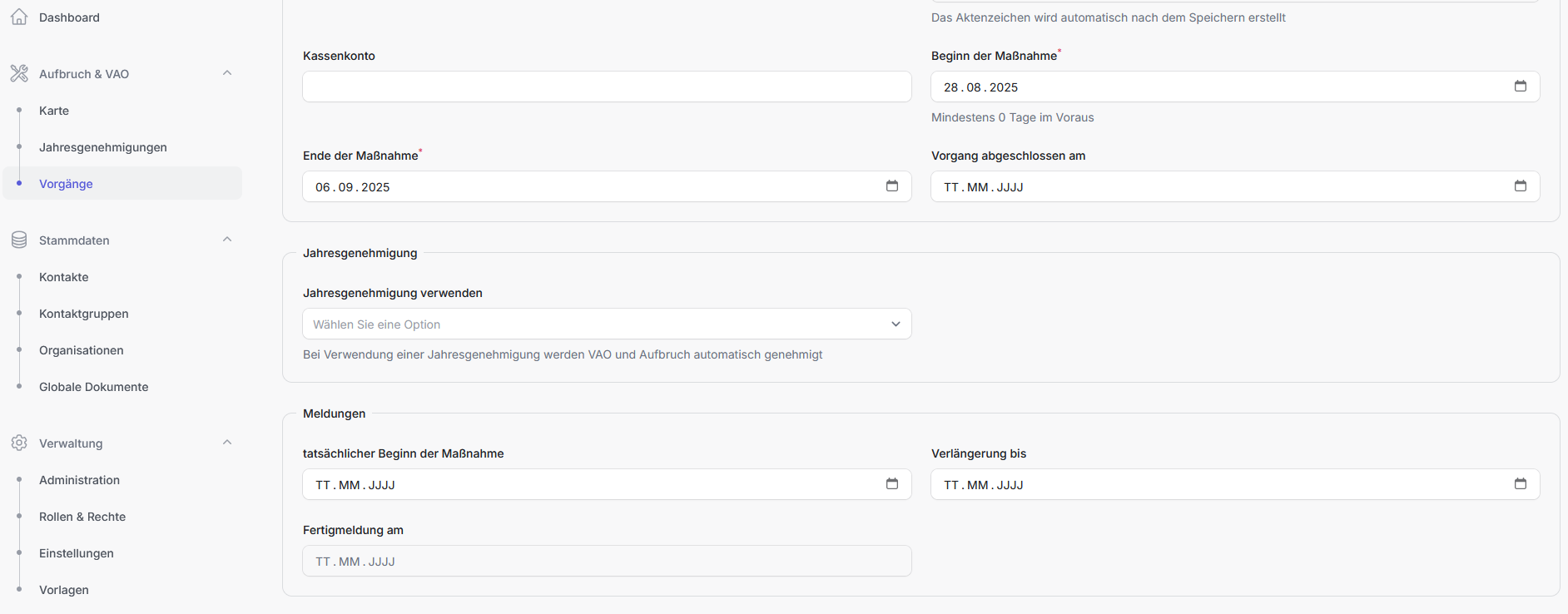Image resolution: width=1568 pixels, height=614 pixels.
Task: Navigate to Kontakte page
Action: click(64, 277)
